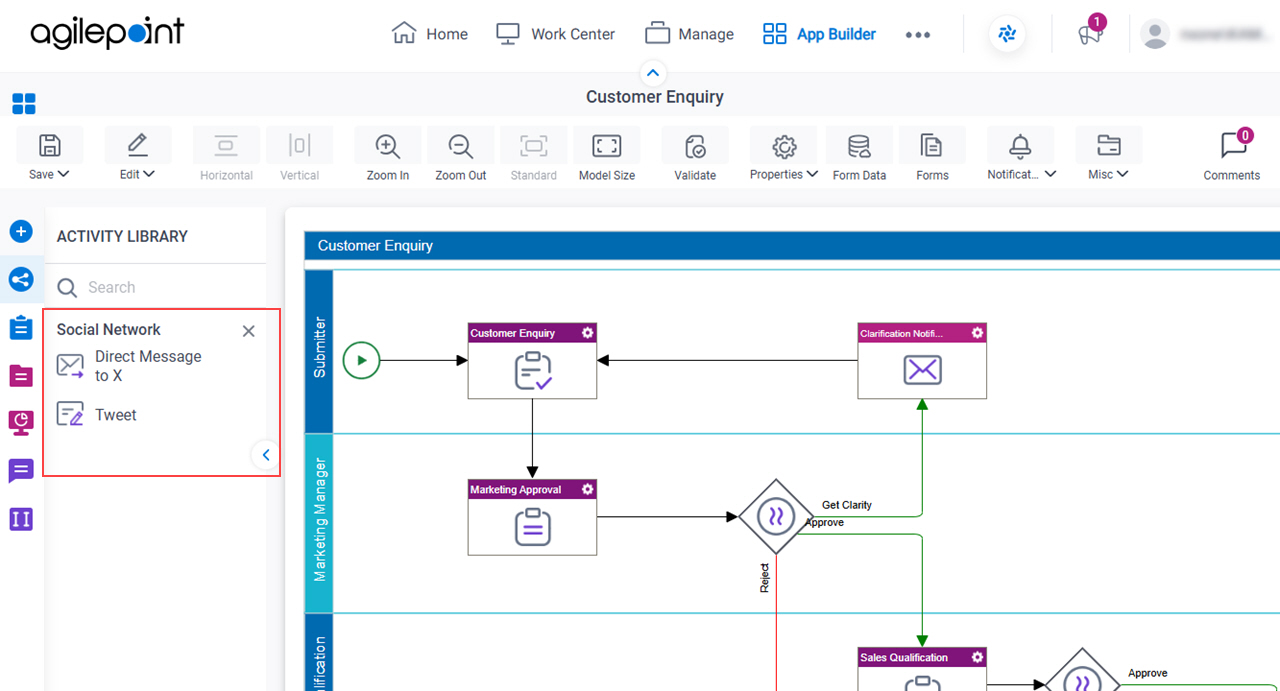Viewport: 1280px width, 691px height.
Task: Click the Standard zoom icon
Action: (534, 146)
